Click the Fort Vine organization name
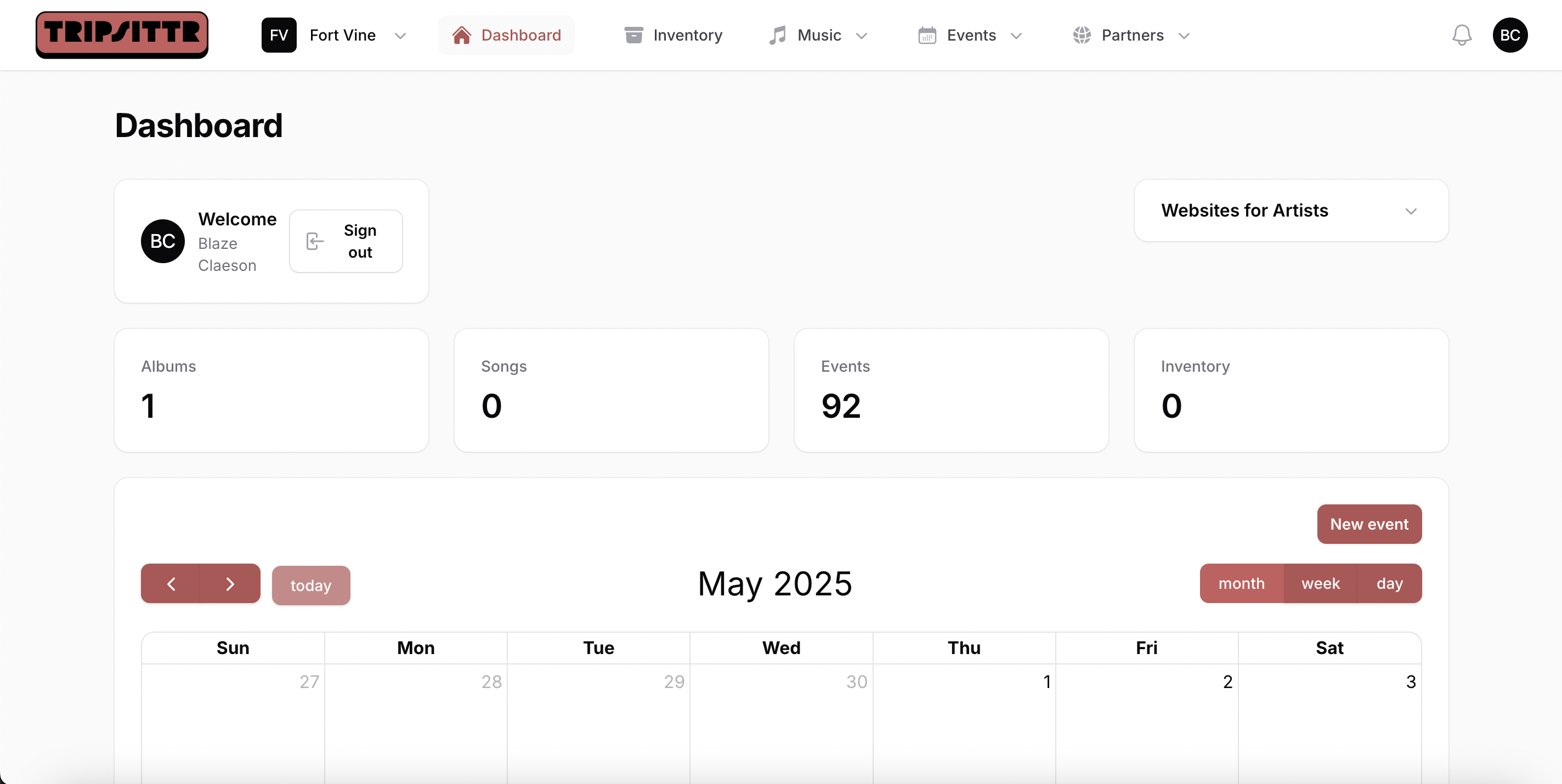 pos(343,35)
